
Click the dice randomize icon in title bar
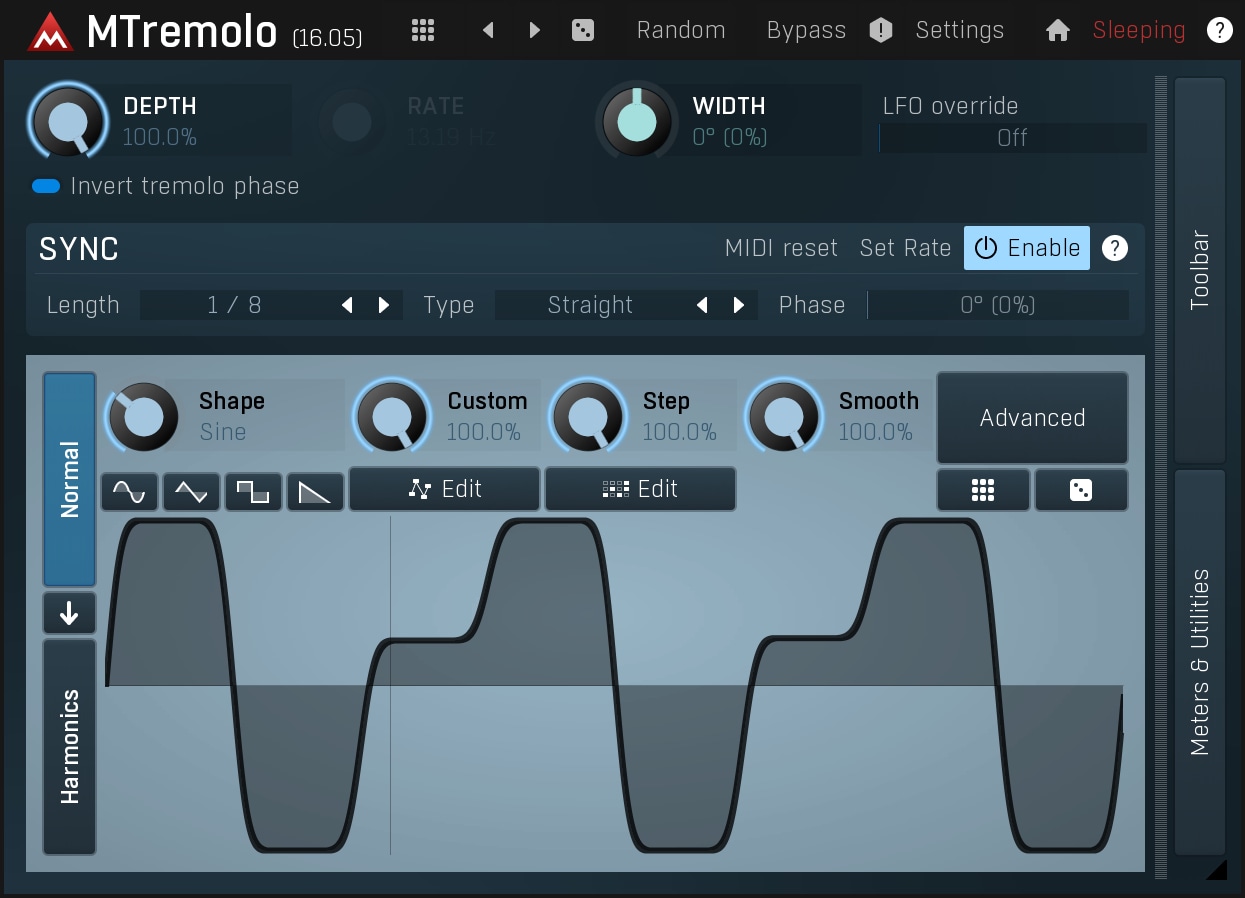pyautogui.click(x=583, y=30)
